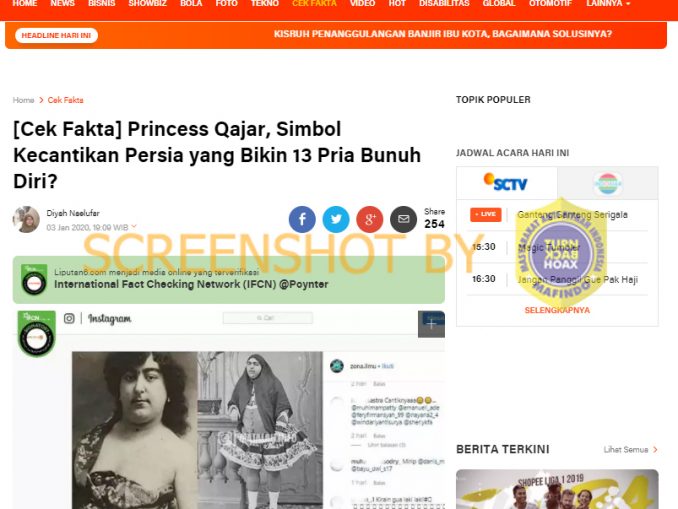Share article via Google Plus icon
Viewport: 678px width, 509px height.
[370, 219]
